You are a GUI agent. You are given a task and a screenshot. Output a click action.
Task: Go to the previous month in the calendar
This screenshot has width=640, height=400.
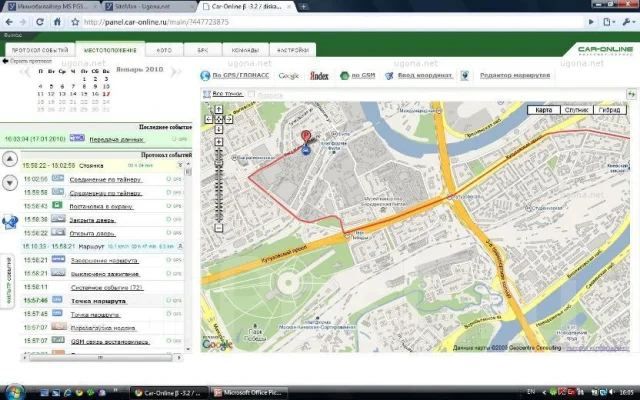(x=25, y=73)
